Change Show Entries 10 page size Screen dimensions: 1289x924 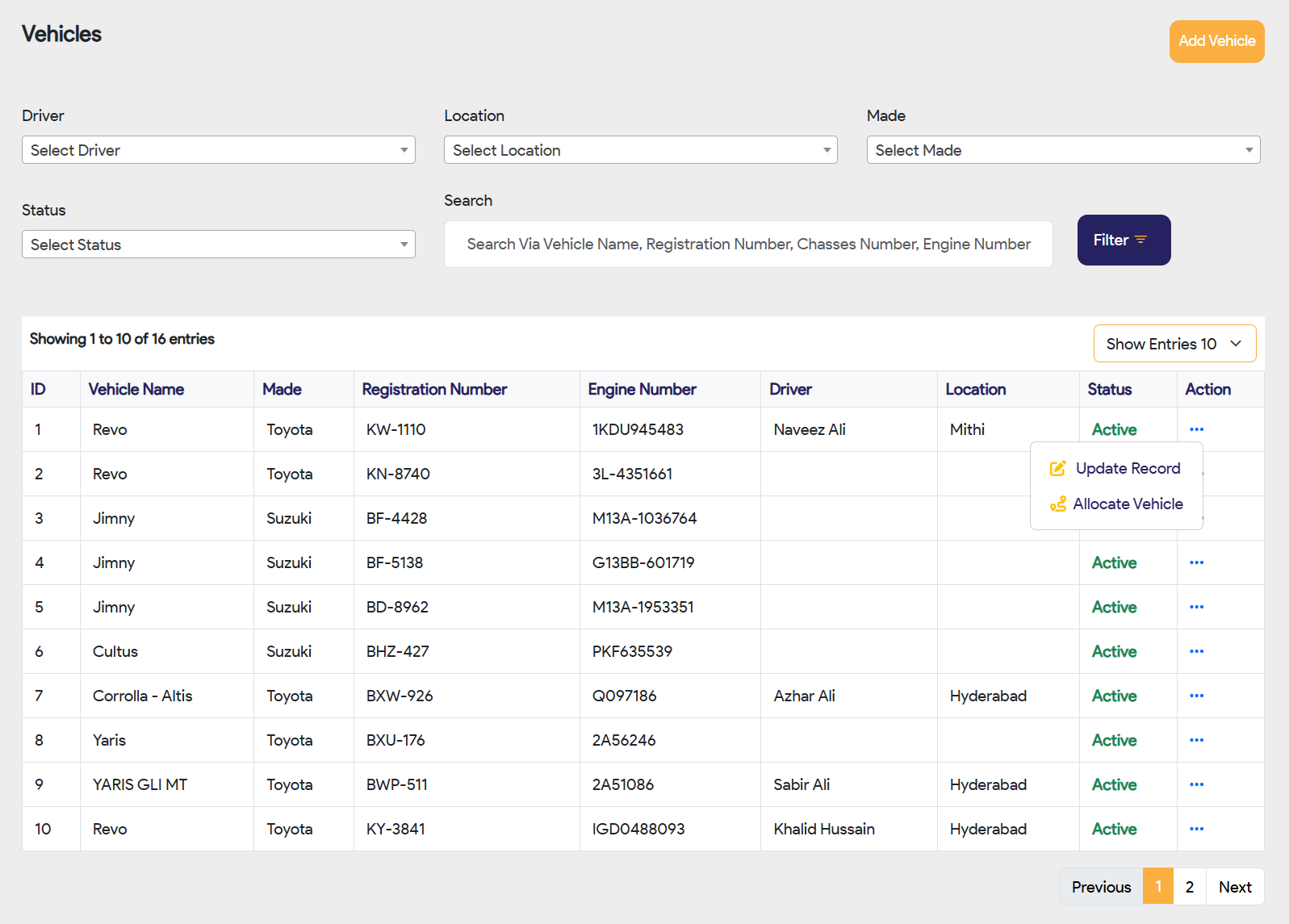point(1174,344)
